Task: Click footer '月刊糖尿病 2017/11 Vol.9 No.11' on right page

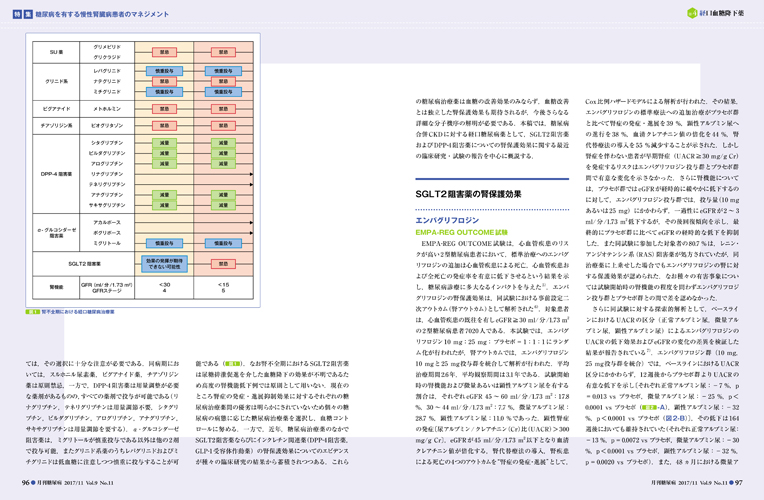Action: (x=689, y=483)
